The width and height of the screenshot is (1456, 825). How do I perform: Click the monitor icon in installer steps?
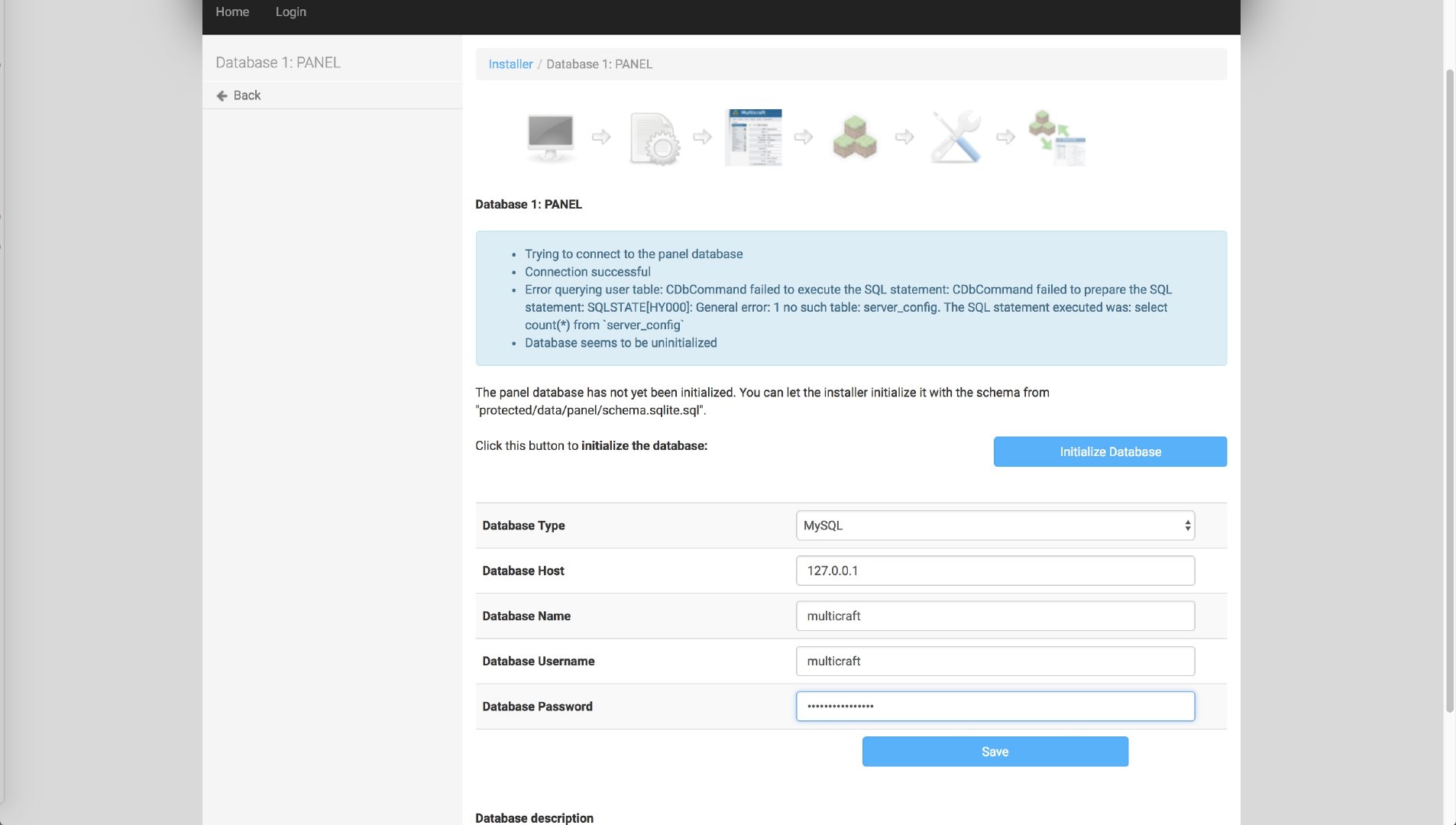(550, 137)
